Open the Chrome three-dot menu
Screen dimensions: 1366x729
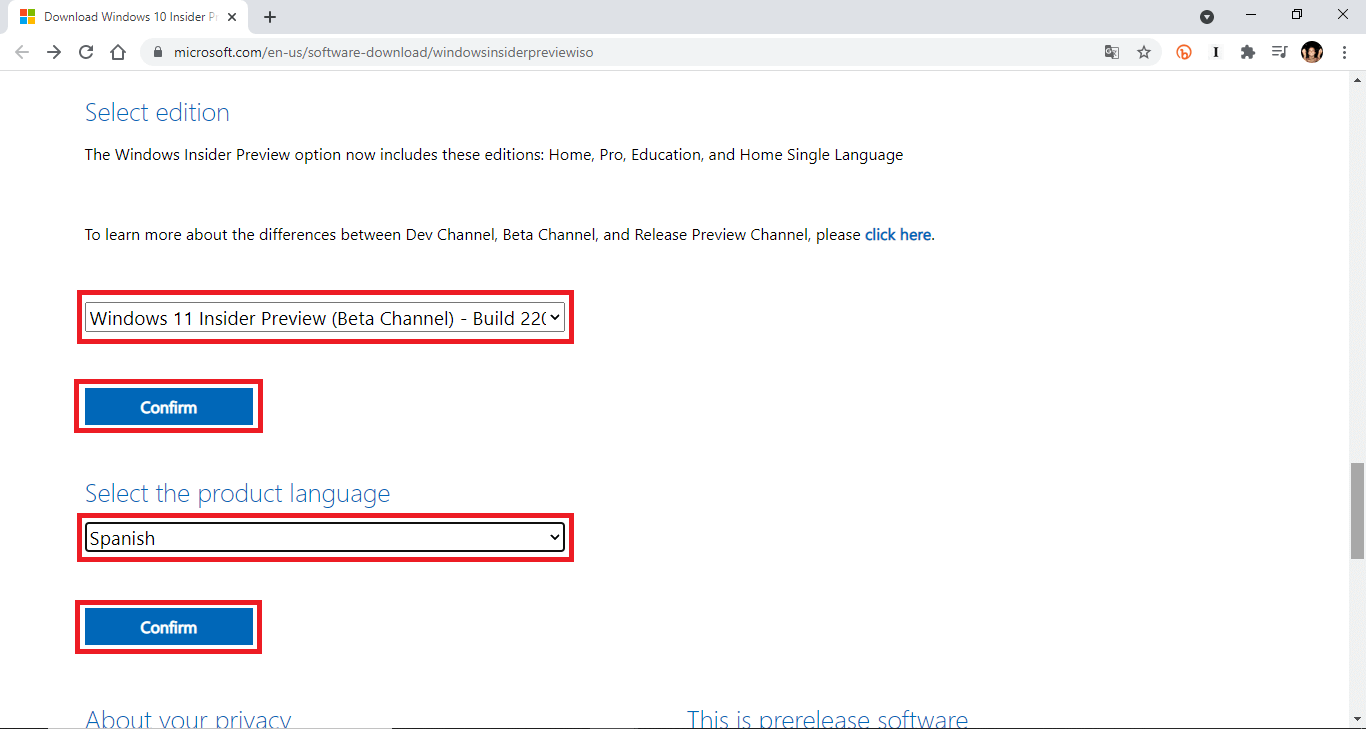pyautogui.click(x=1344, y=52)
